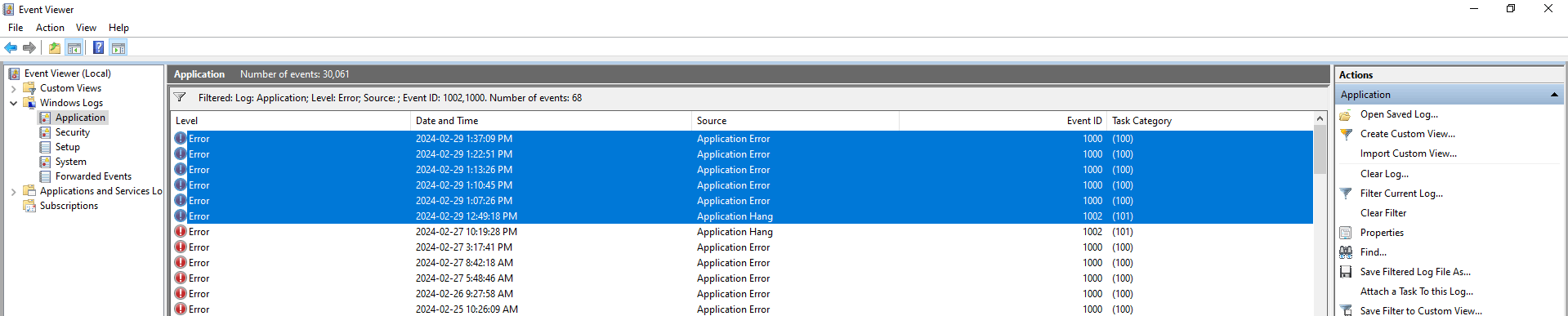Click the Find binoculars icon
1568x316 pixels.
(1346, 252)
